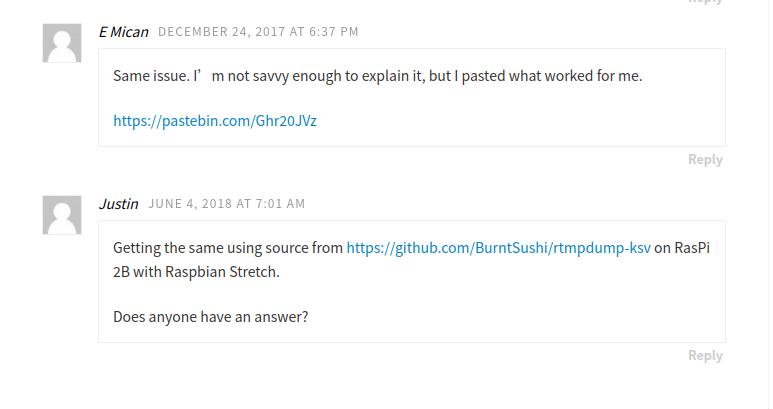Reply to Justin's comment
This screenshot has width=773, height=409.
point(705,356)
